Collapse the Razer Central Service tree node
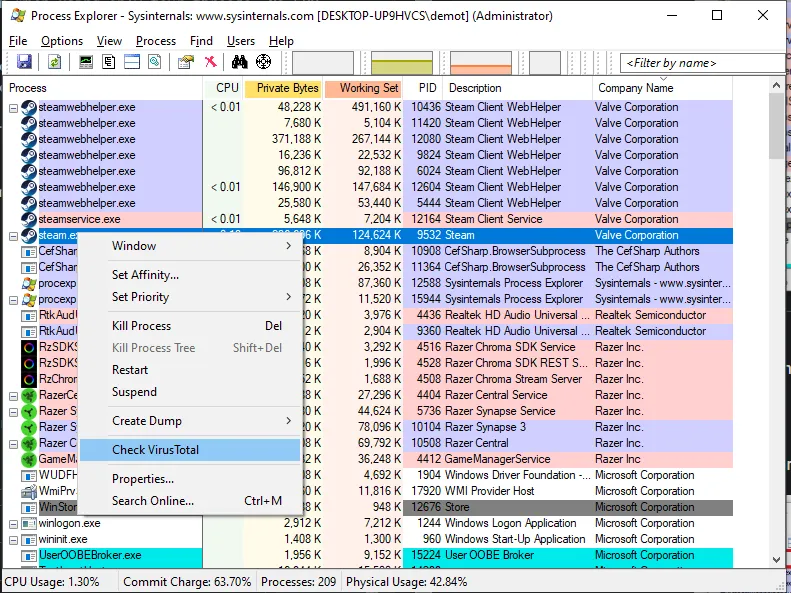 tap(14, 396)
